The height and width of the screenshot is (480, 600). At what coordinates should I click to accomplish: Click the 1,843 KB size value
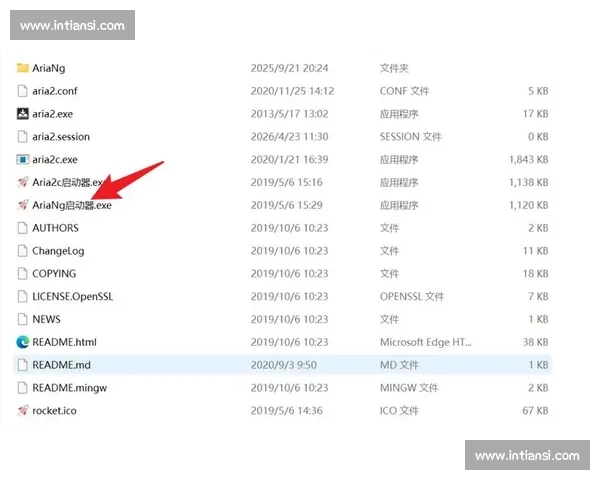(529, 160)
